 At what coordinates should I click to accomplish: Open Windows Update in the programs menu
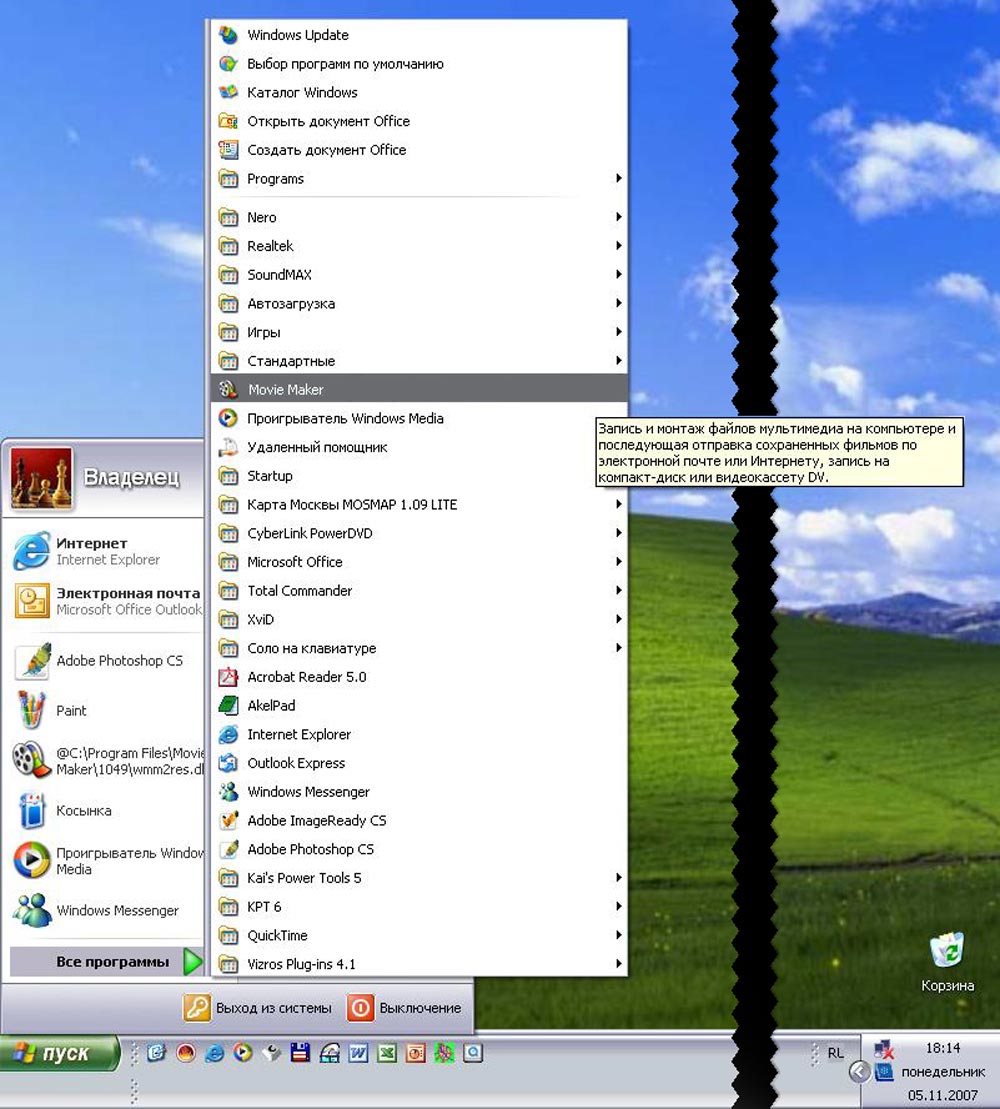[297, 35]
